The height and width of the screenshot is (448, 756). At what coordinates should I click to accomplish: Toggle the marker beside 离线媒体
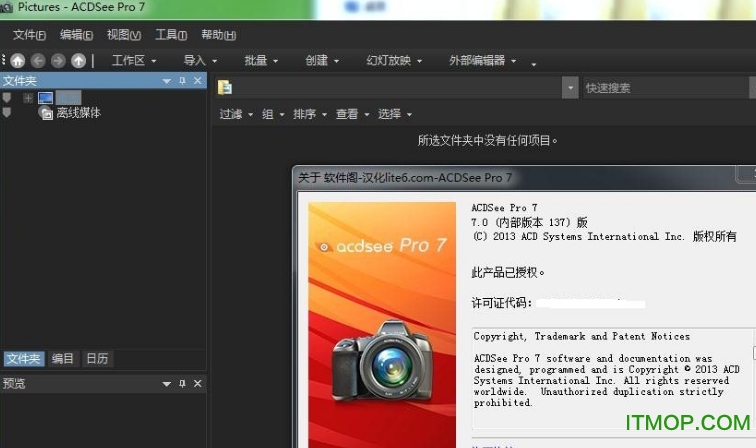[x=7, y=113]
